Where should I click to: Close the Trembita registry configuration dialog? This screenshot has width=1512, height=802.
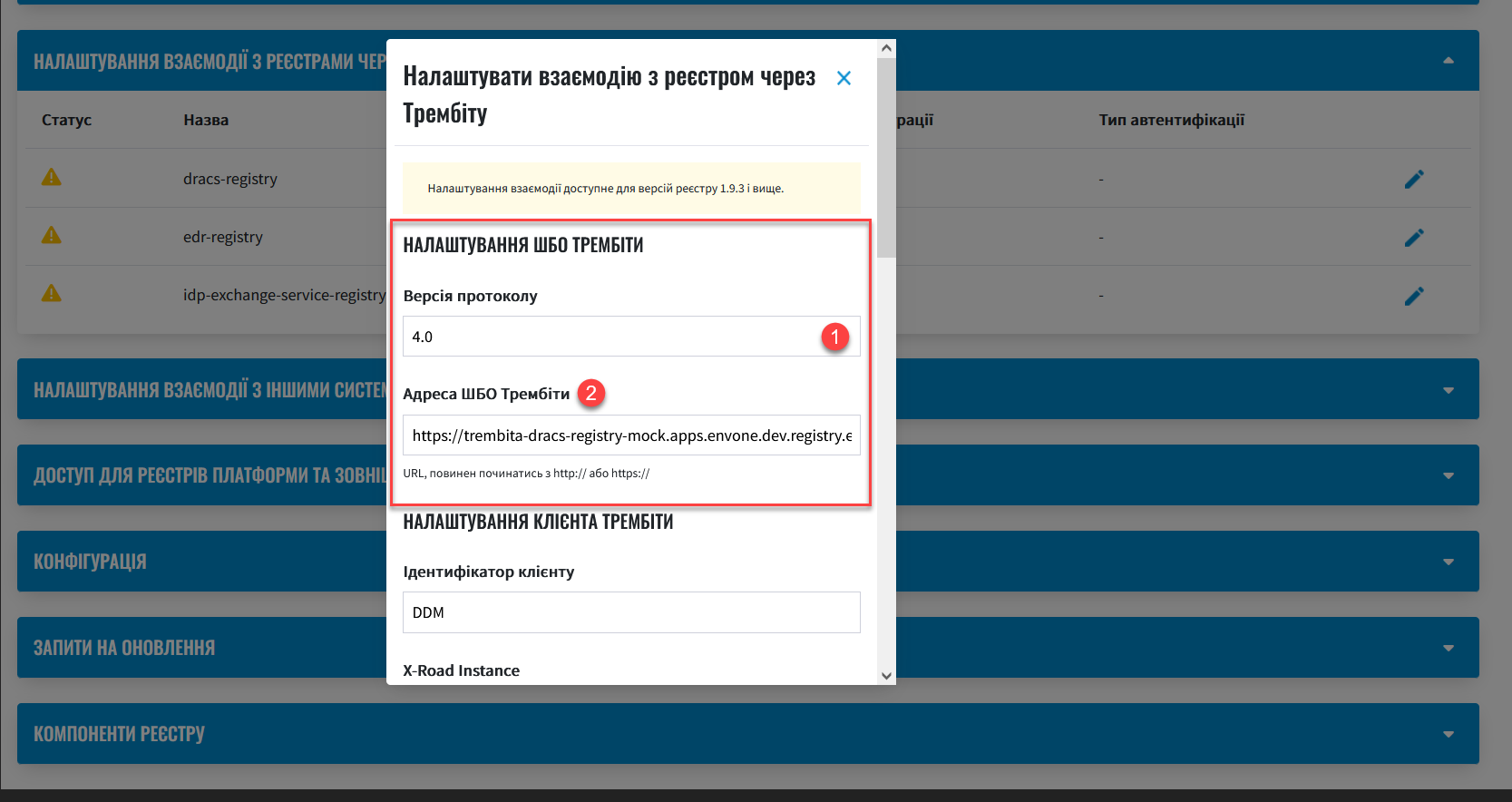[x=844, y=78]
